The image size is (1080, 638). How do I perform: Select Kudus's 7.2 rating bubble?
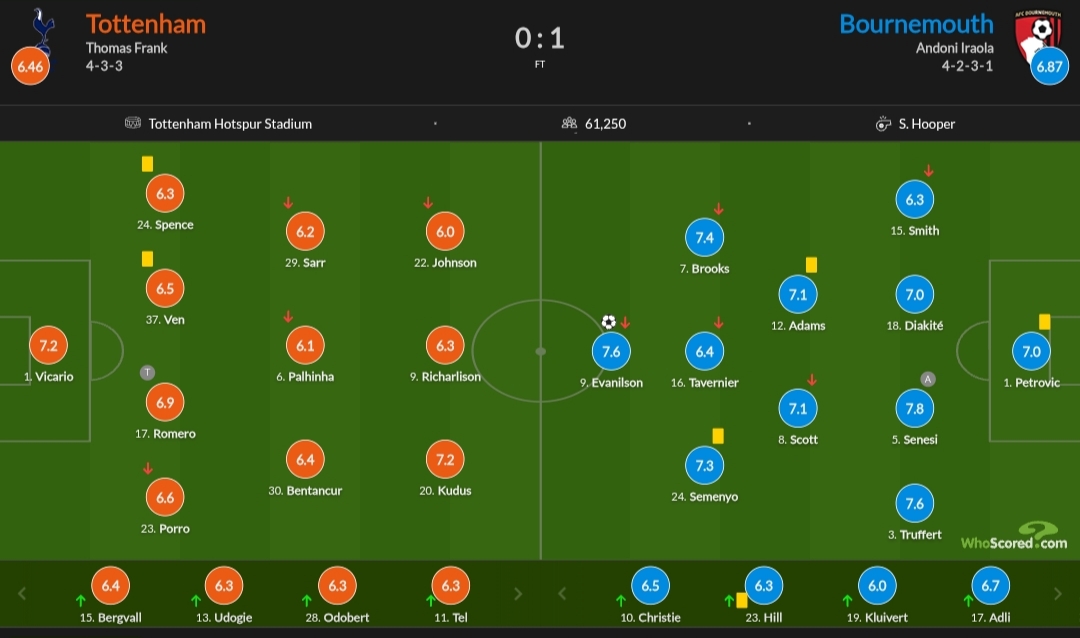click(445, 460)
